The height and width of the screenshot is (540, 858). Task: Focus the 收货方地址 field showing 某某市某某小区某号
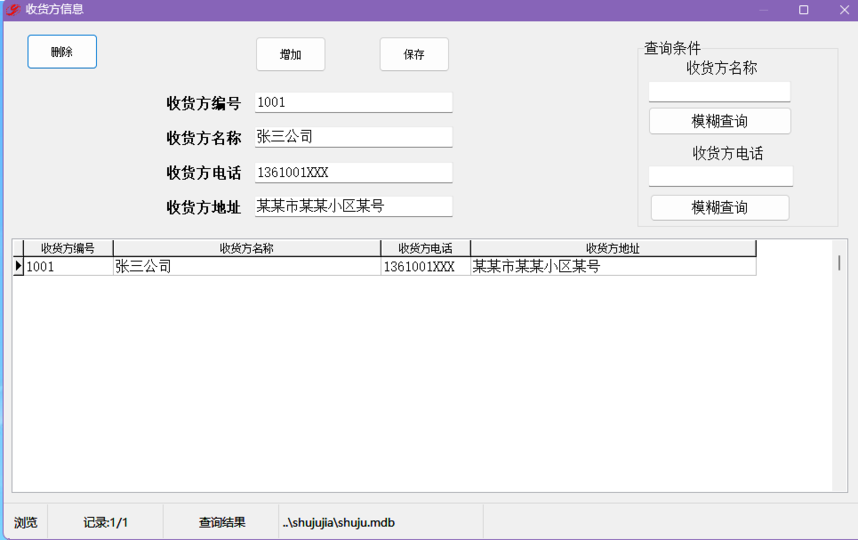353,206
